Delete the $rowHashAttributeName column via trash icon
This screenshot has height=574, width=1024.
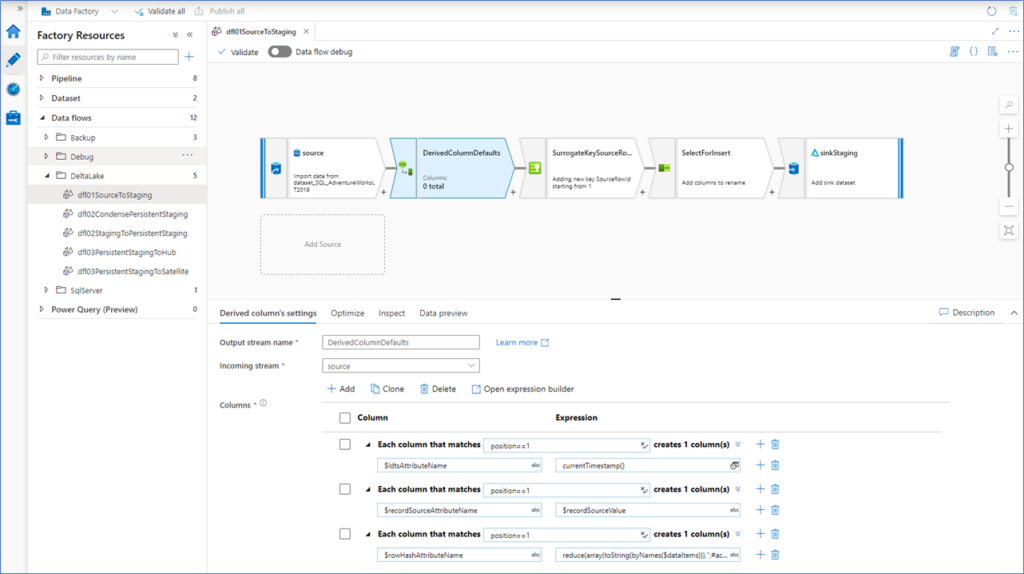tap(775, 554)
